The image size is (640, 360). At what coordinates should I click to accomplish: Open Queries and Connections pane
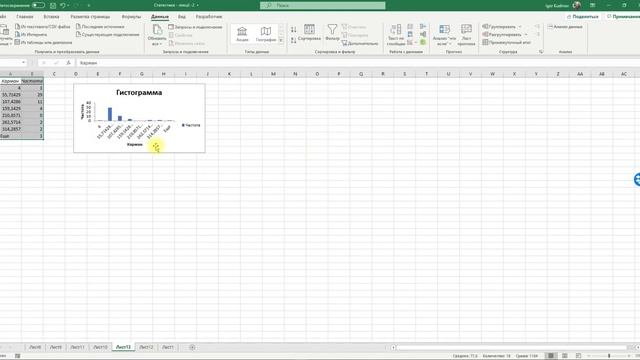tap(195, 27)
